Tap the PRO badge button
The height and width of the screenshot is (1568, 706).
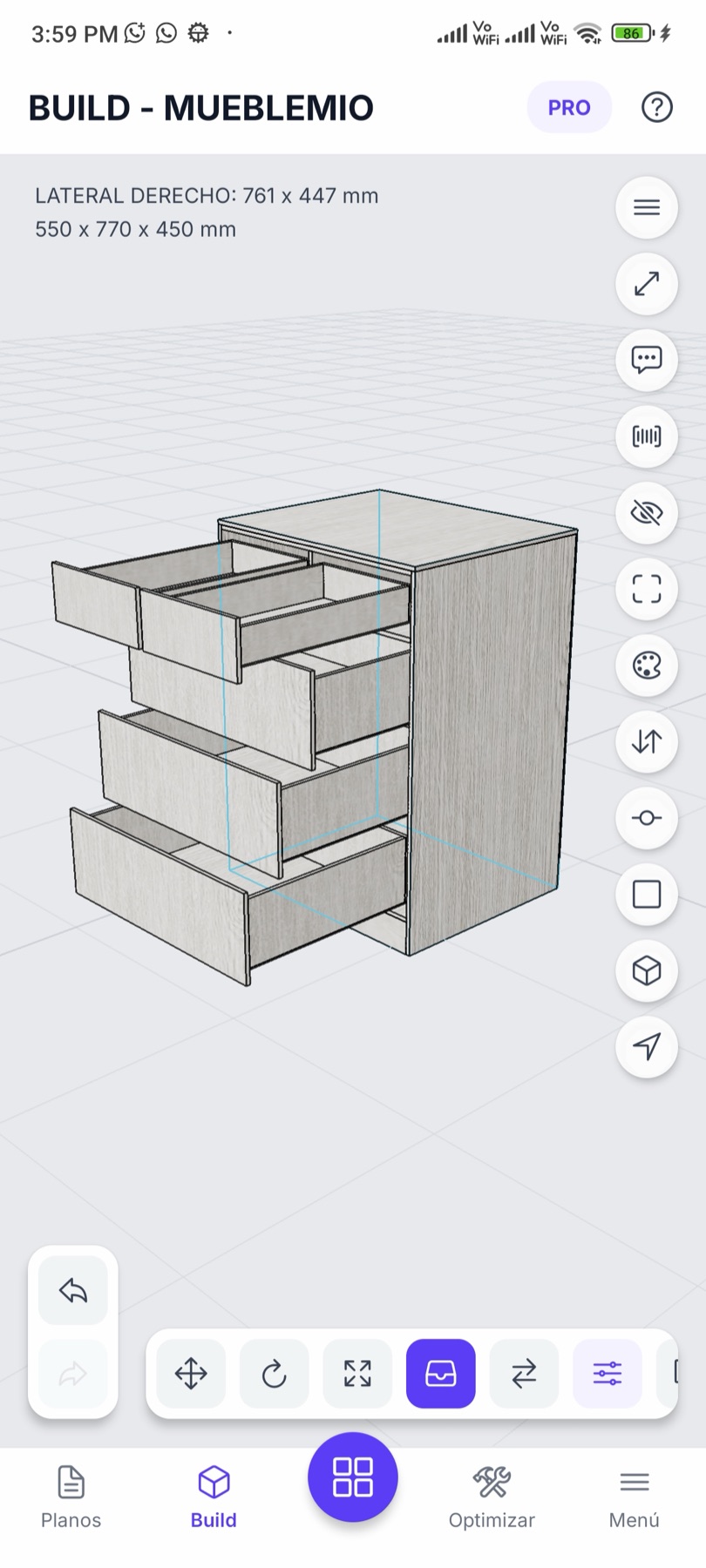click(x=569, y=107)
